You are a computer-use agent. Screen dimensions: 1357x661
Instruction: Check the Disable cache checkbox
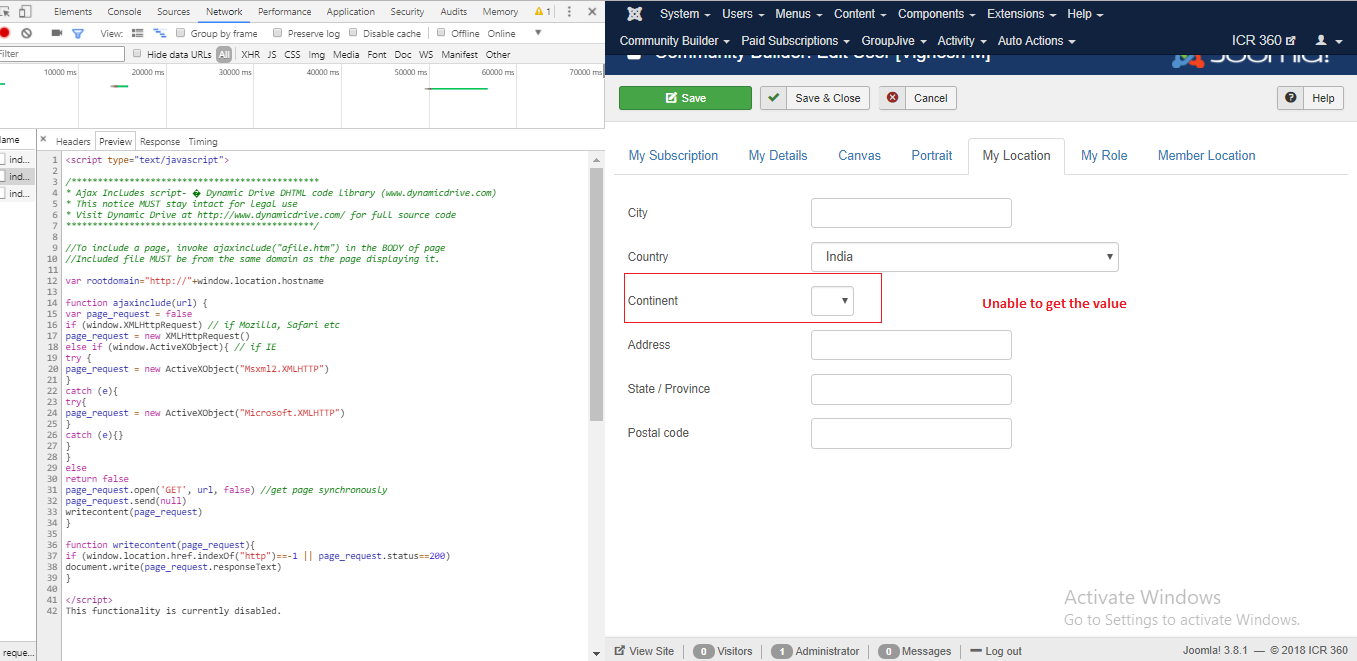tap(353, 33)
